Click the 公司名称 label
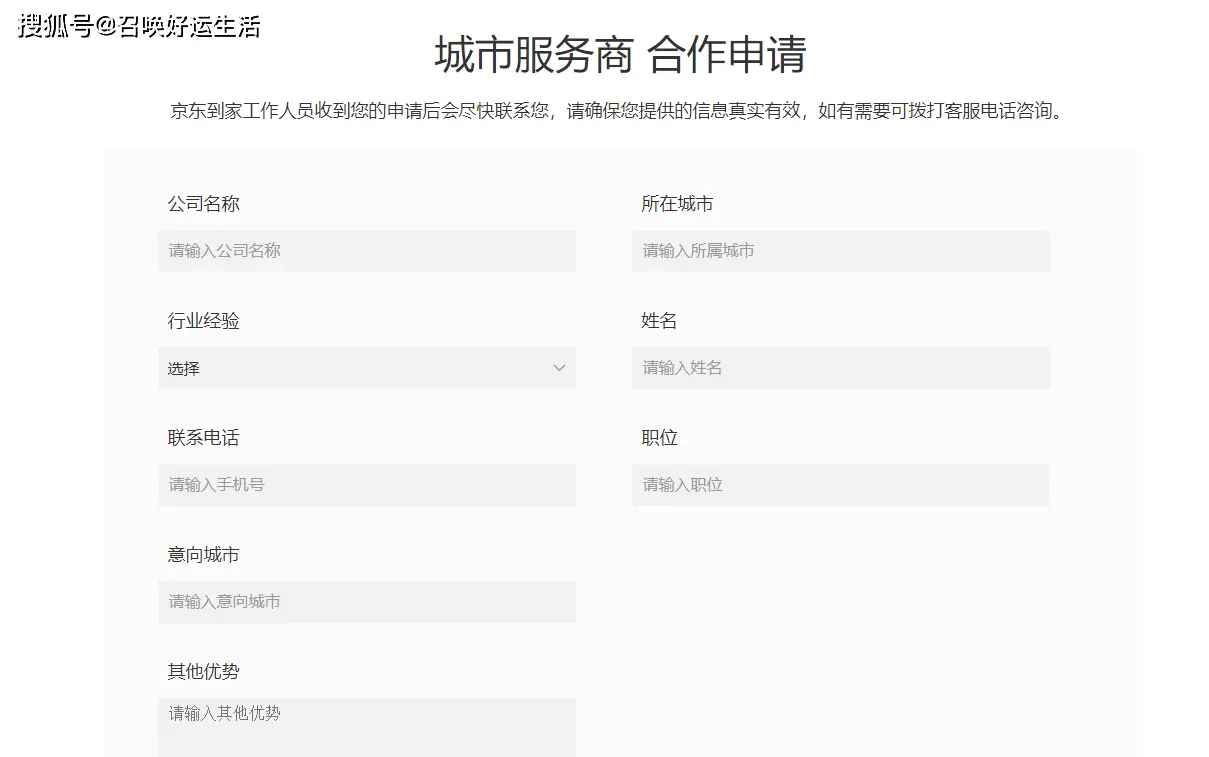This screenshot has width=1209, height=757. (204, 204)
